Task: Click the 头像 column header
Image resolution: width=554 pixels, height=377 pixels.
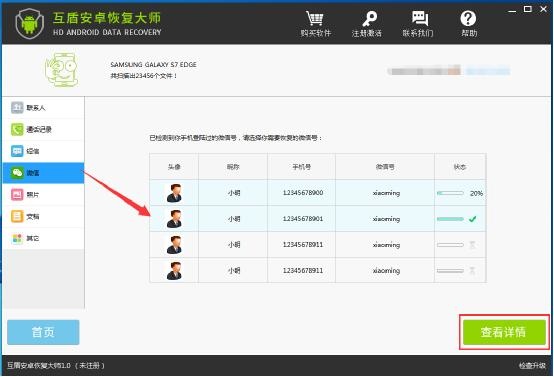Action: pyautogui.click(x=174, y=167)
